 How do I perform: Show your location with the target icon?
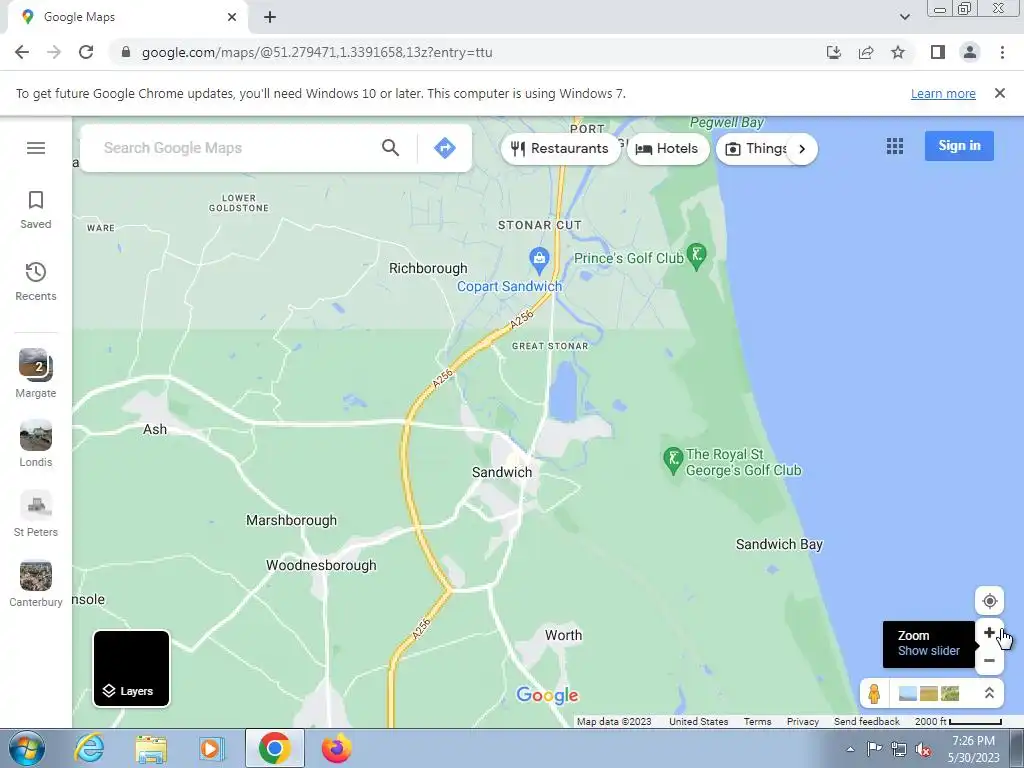pyautogui.click(x=989, y=601)
